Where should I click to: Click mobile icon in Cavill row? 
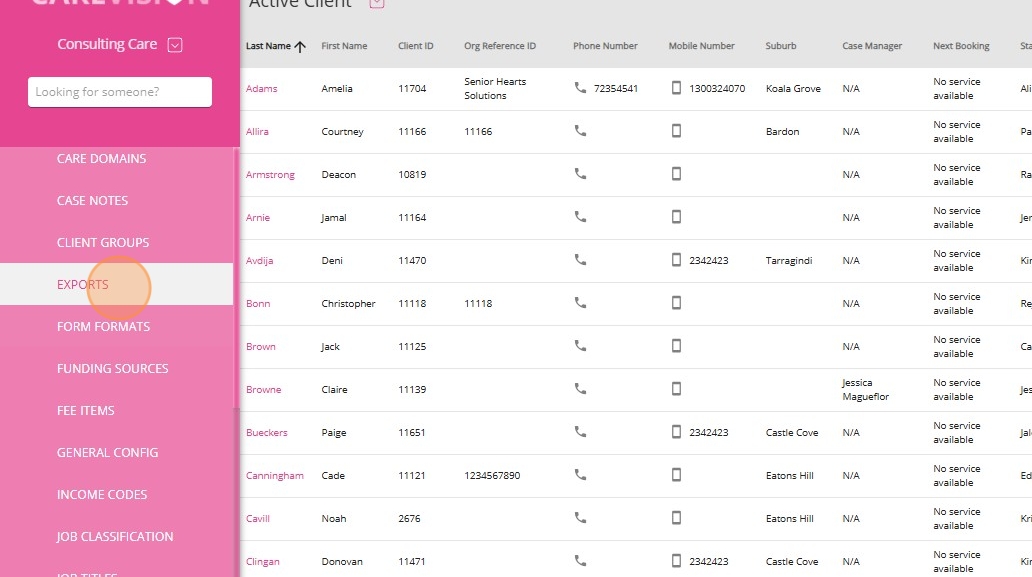click(x=676, y=518)
